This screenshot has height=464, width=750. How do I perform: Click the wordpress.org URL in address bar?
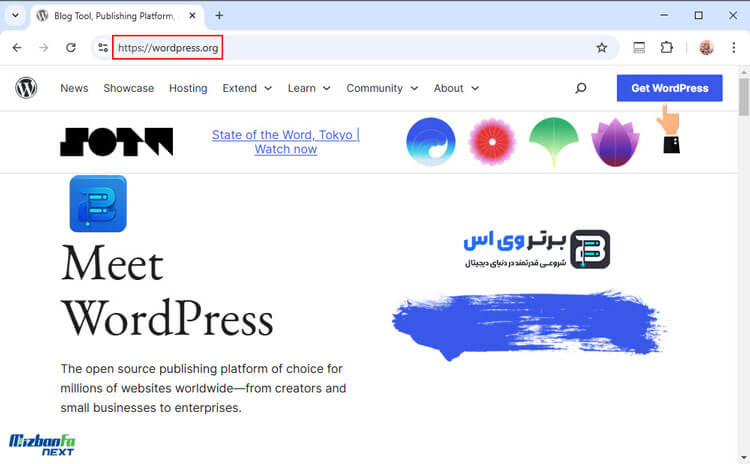[x=168, y=47]
